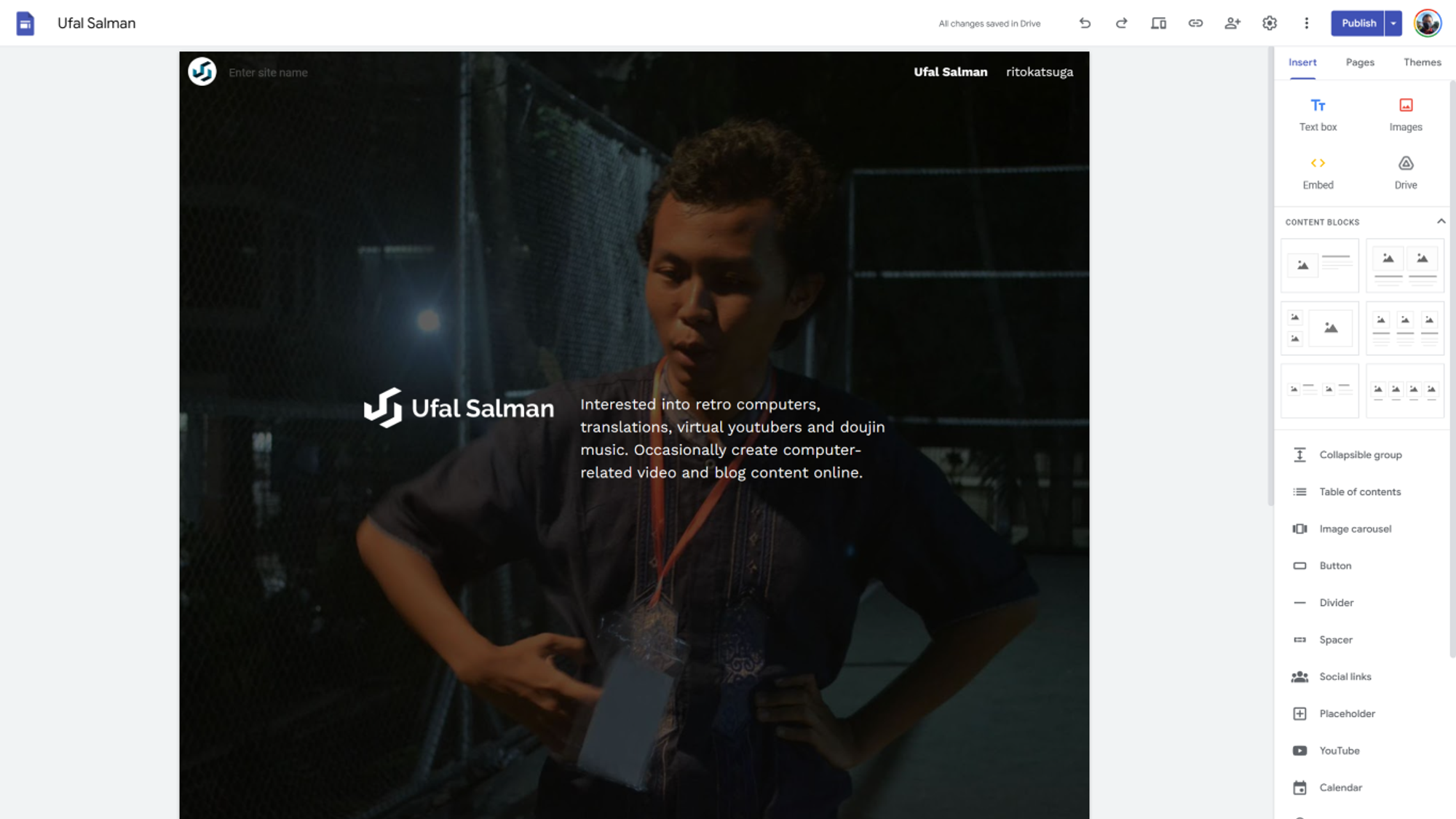
Task: Pick the four images row block
Action: coord(1404,391)
